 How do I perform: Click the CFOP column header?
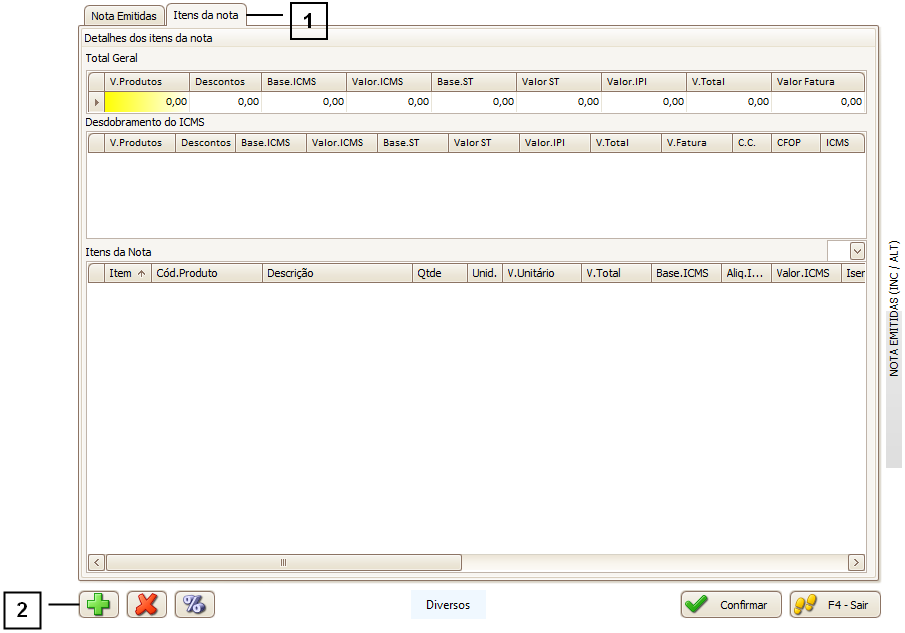tap(796, 142)
